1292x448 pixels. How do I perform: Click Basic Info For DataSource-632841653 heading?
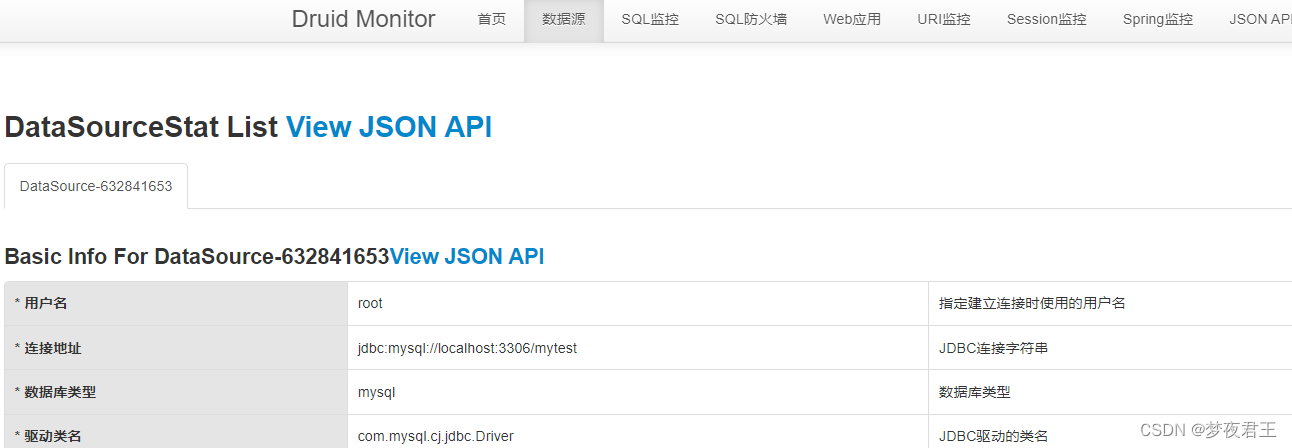pyautogui.click(x=197, y=256)
